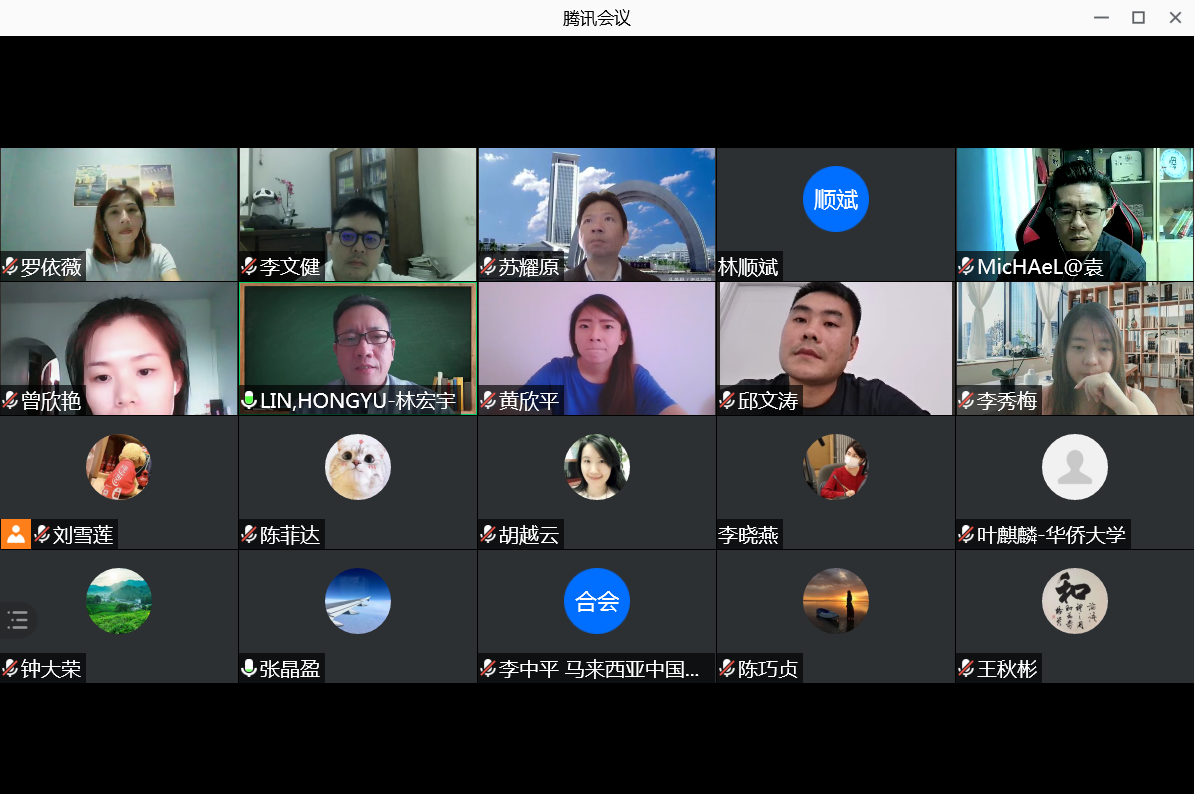Click muted mic icon beside 黄欣平
Viewport: 1195px width, 794px height.
tap(489, 400)
